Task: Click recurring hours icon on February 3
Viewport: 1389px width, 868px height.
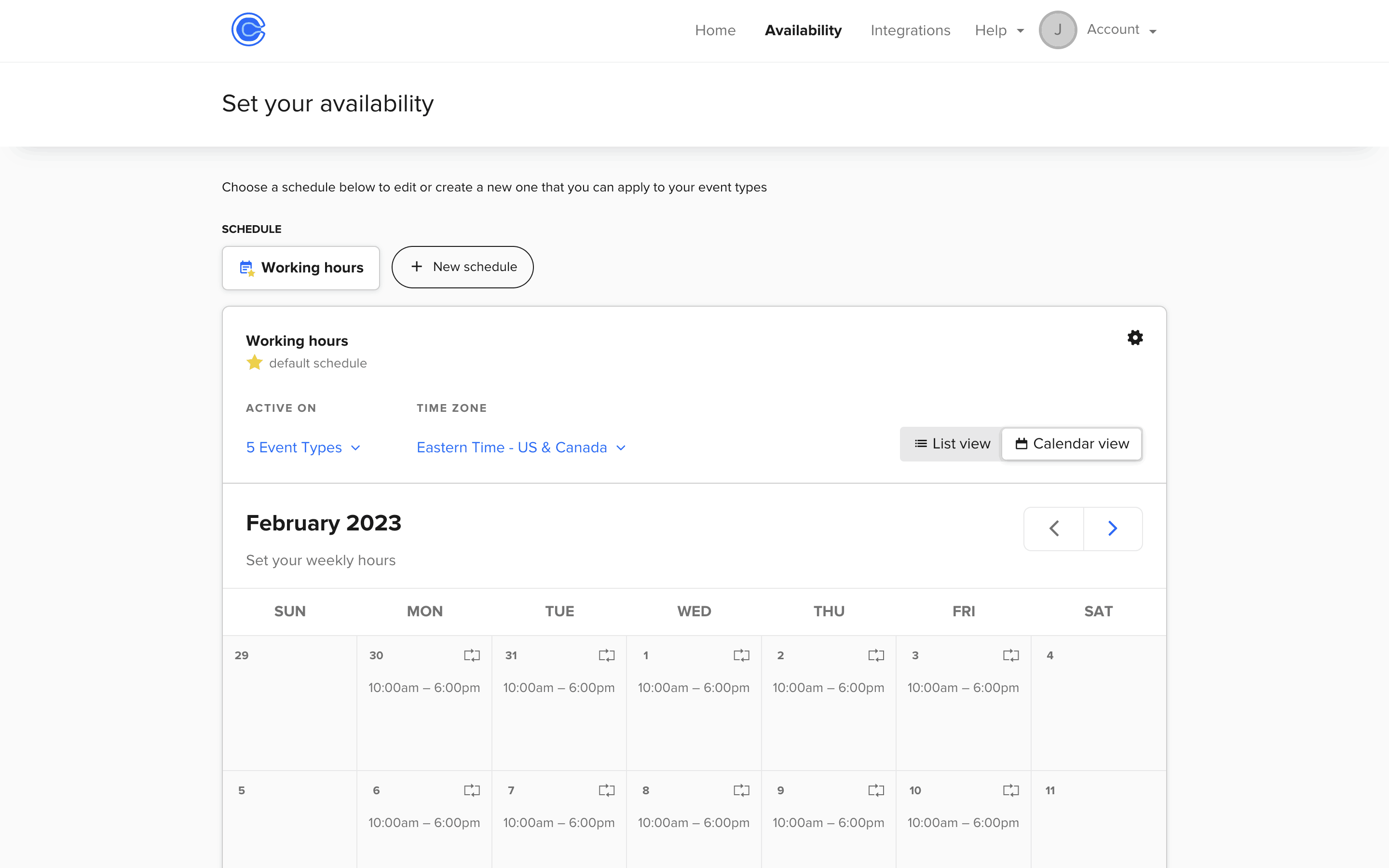Action: (1010, 655)
